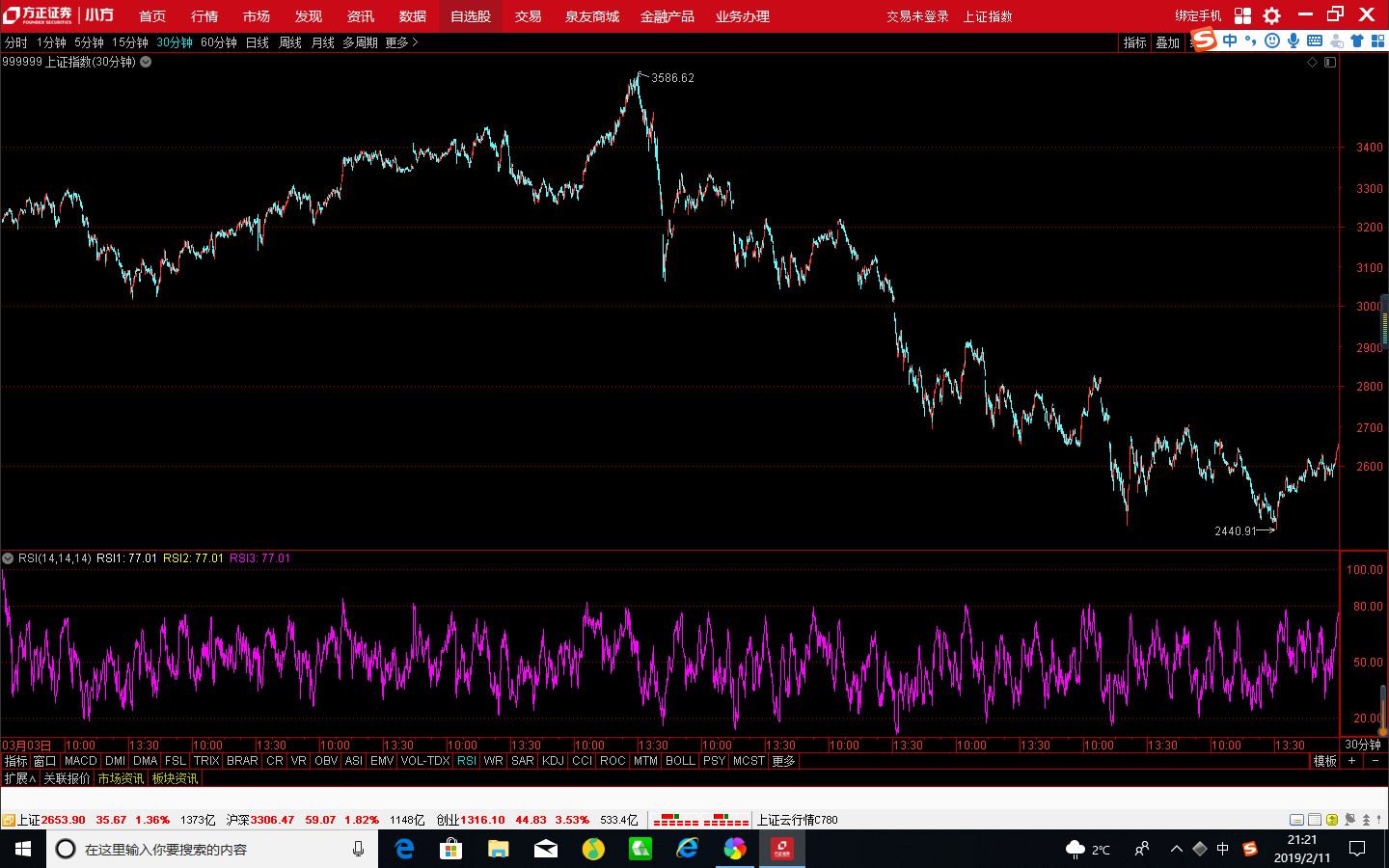Viewport: 1389px width, 868px height.
Task: Open Microsoft Store from taskbar
Action: coord(450,849)
